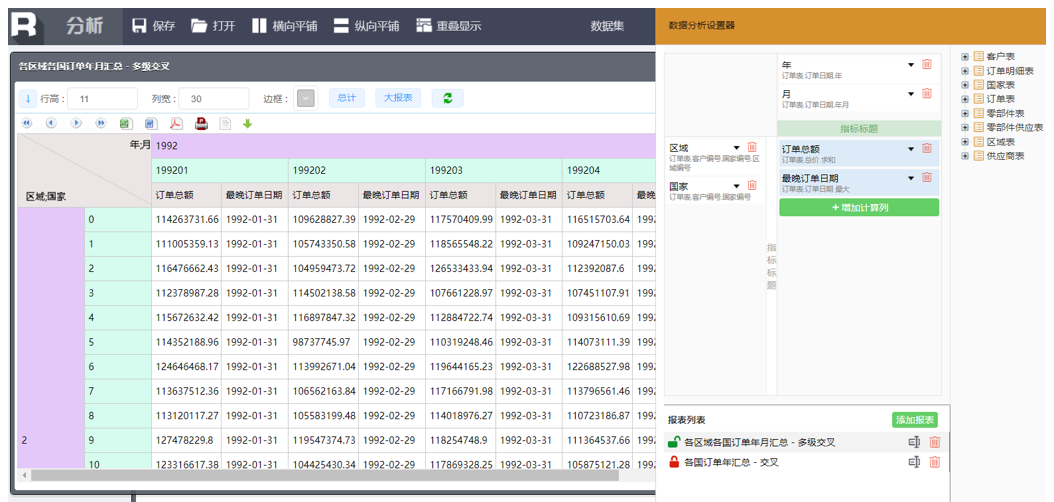Click the 增加计算列 green button

pyautogui.click(x=858, y=207)
